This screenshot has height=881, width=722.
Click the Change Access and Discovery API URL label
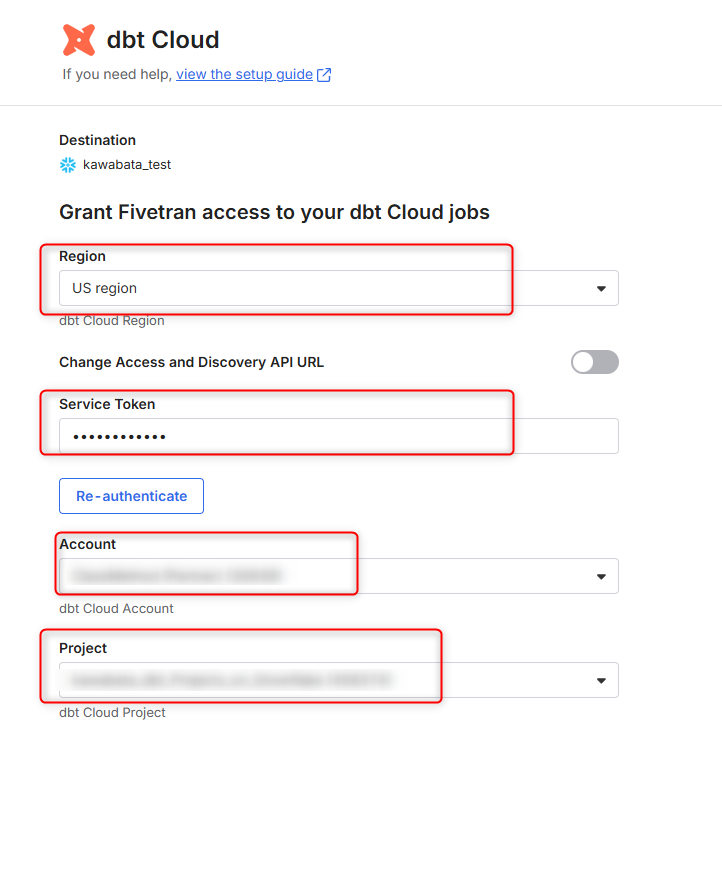pos(191,362)
